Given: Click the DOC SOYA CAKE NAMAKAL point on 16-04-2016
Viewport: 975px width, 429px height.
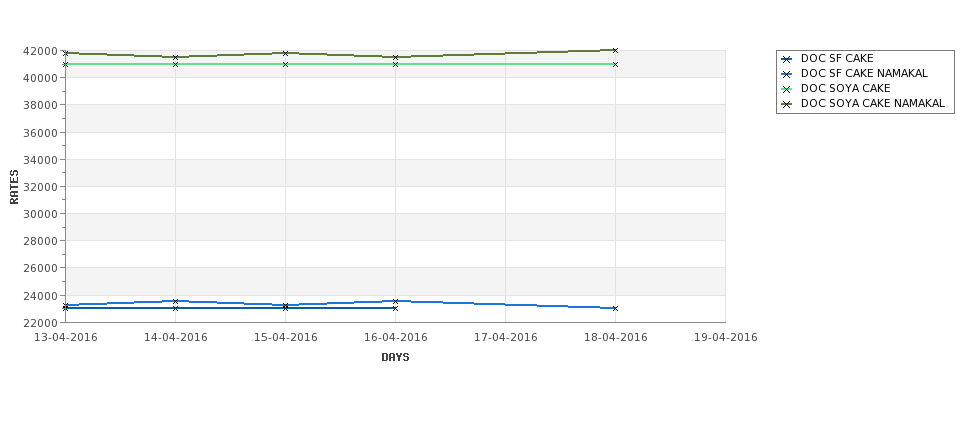Looking at the screenshot, I should pyautogui.click(x=395, y=57).
